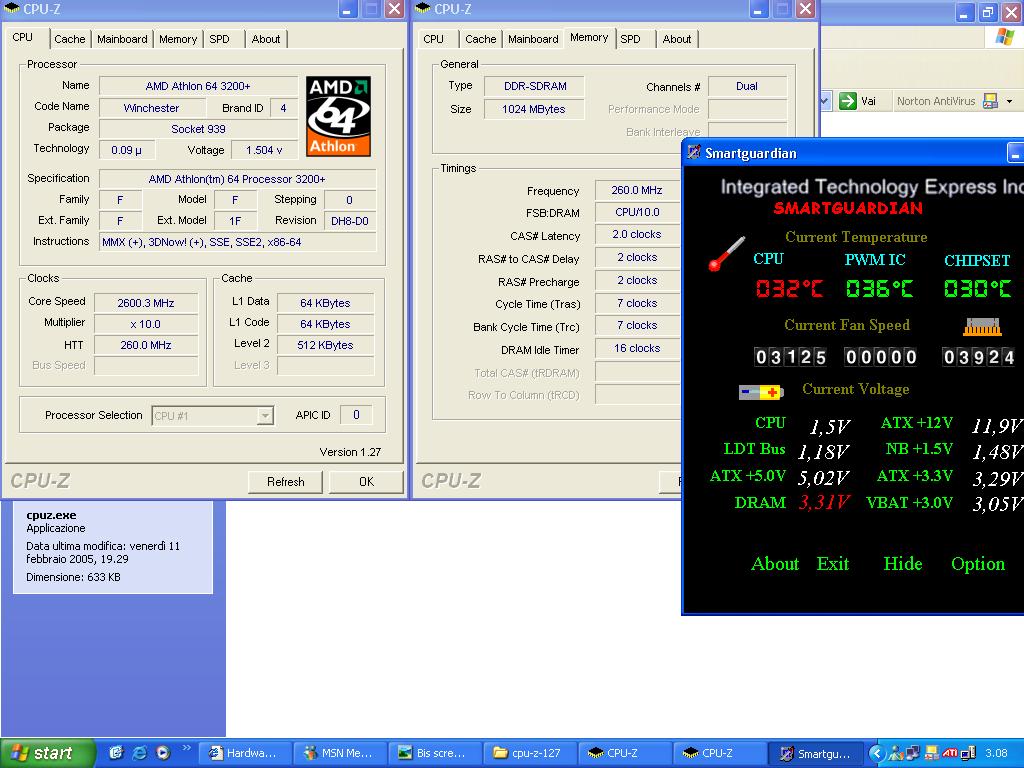Click the Core Speed value '2600.3 MHz'
The image size is (1024, 768).
(146, 303)
